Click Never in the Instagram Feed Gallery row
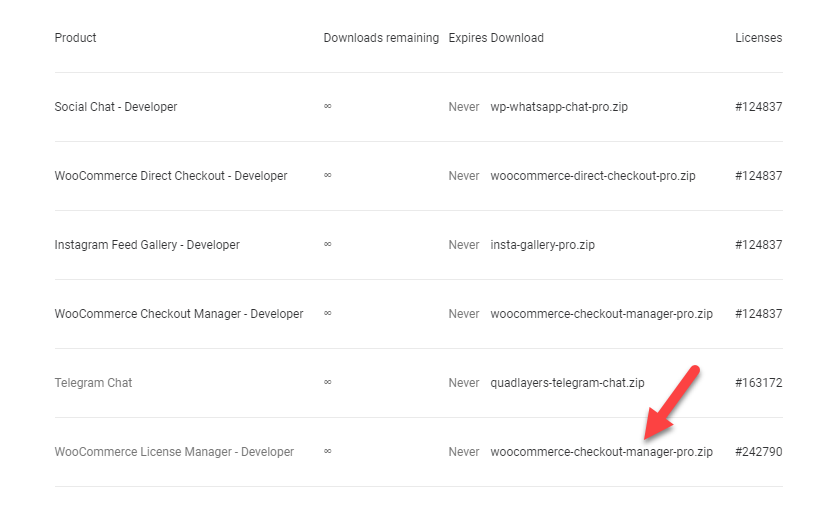This screenshot has height=521, width=821. [x=464, y=245]
